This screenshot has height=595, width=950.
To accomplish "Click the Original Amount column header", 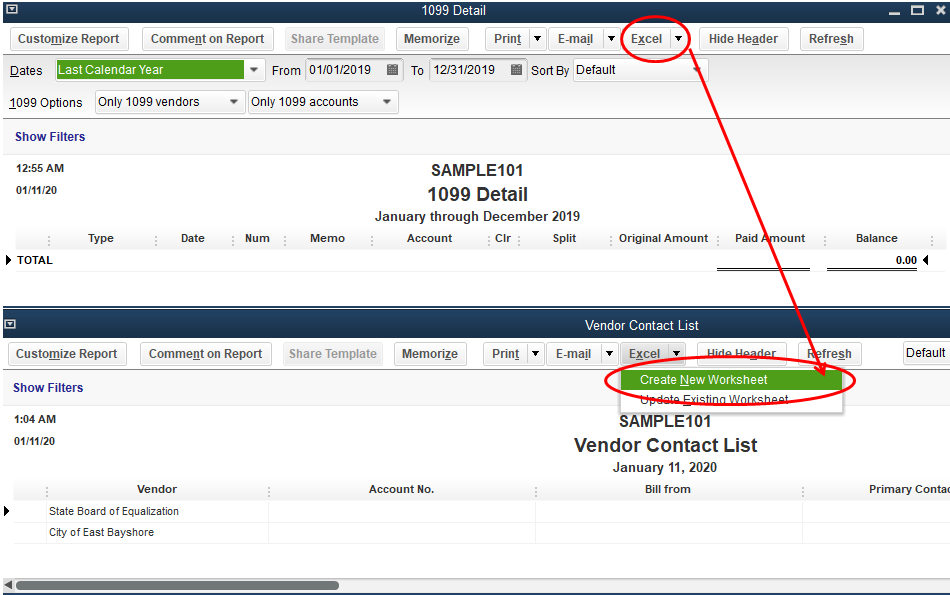I will coord(663,238).
